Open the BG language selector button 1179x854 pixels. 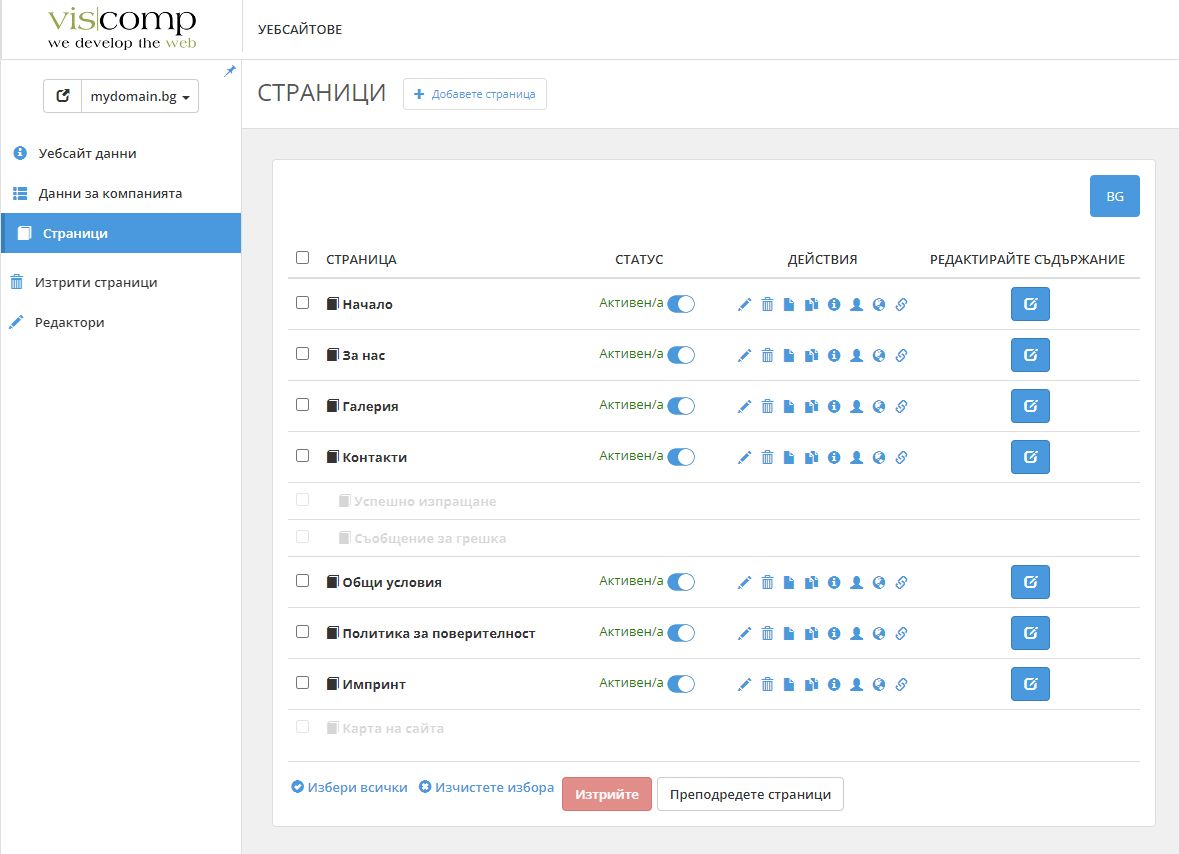(1114, 197)
